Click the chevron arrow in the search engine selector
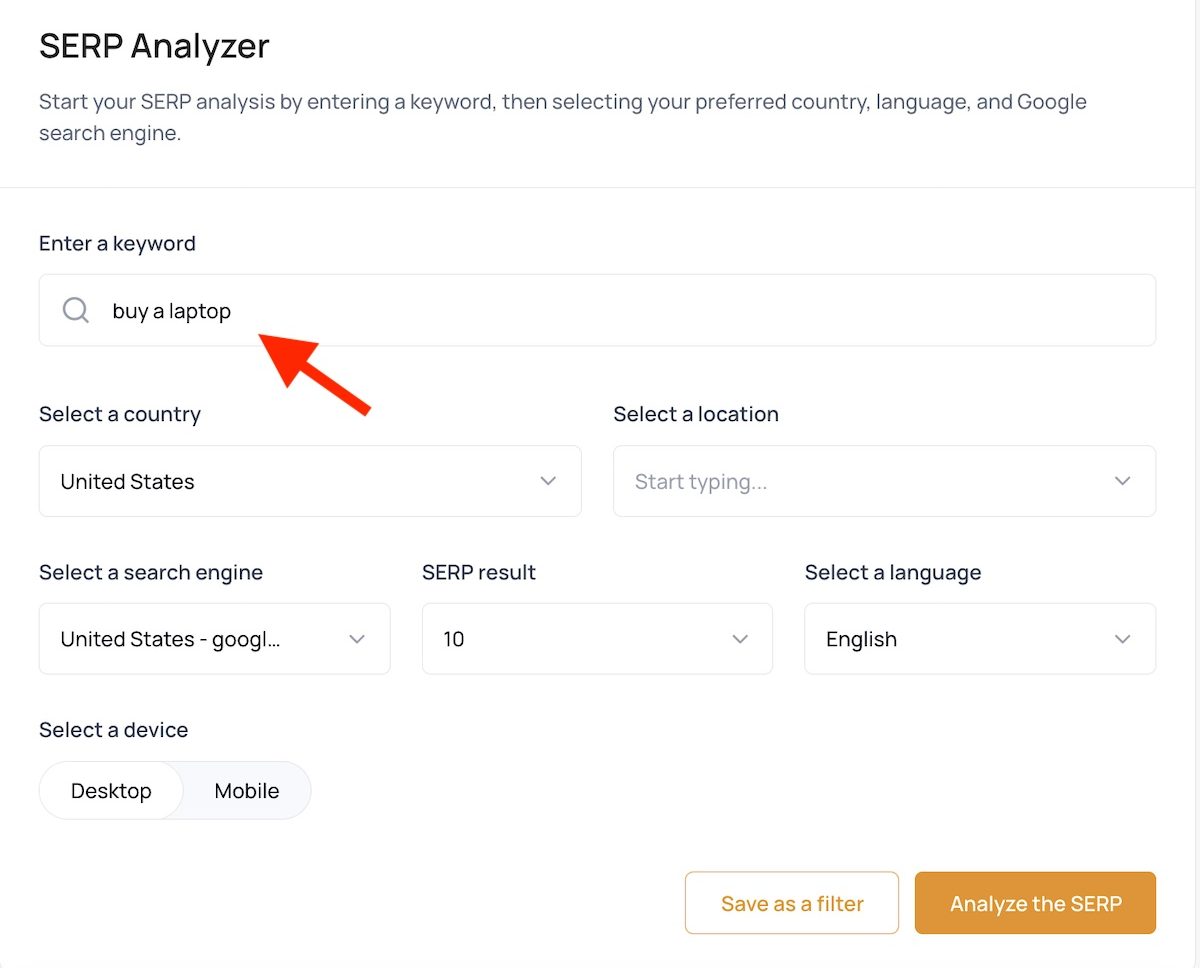Viewport: 1200px width, 968px height. 357,639
